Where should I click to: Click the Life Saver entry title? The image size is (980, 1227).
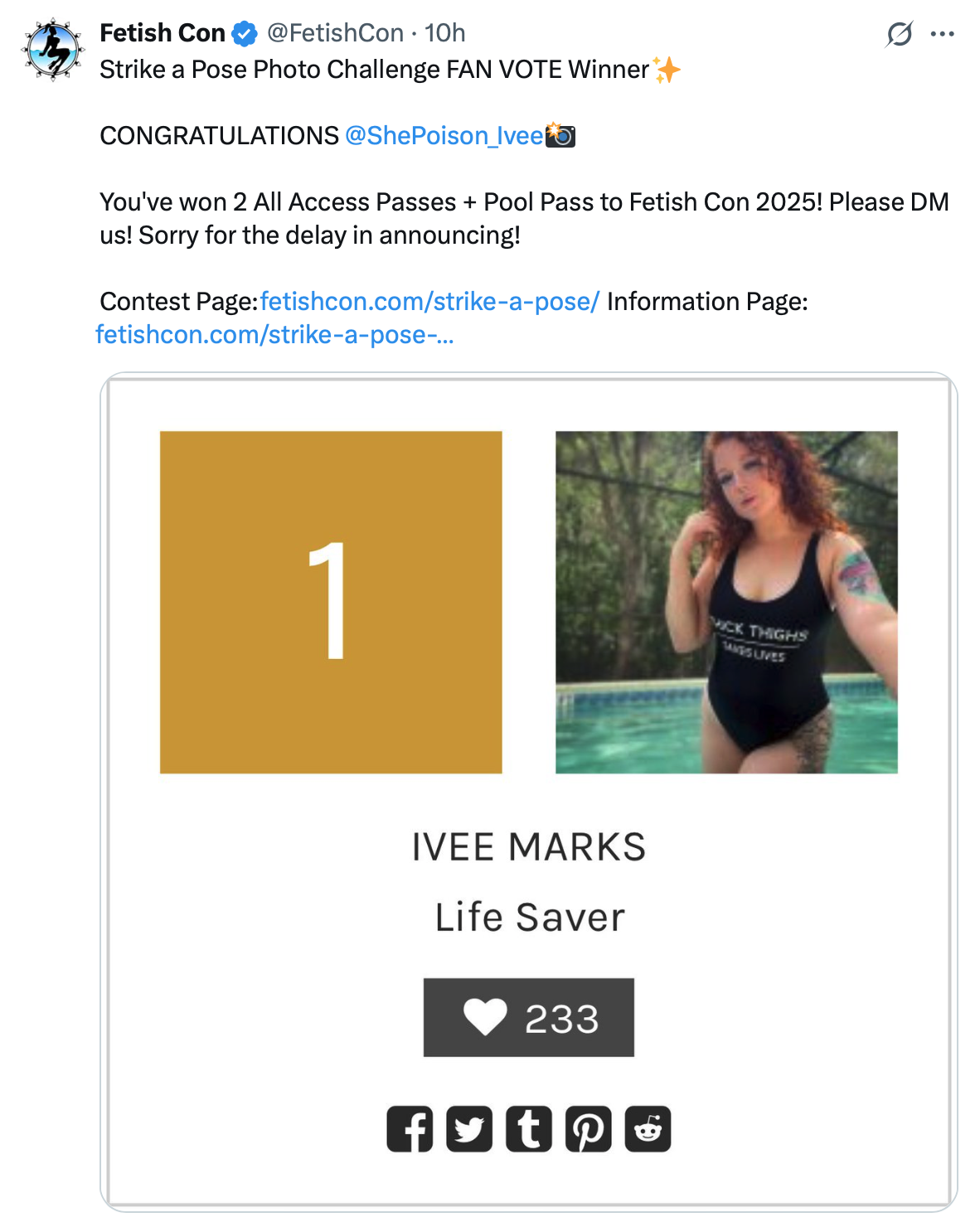pyautogui.click(x=530, y=917)
